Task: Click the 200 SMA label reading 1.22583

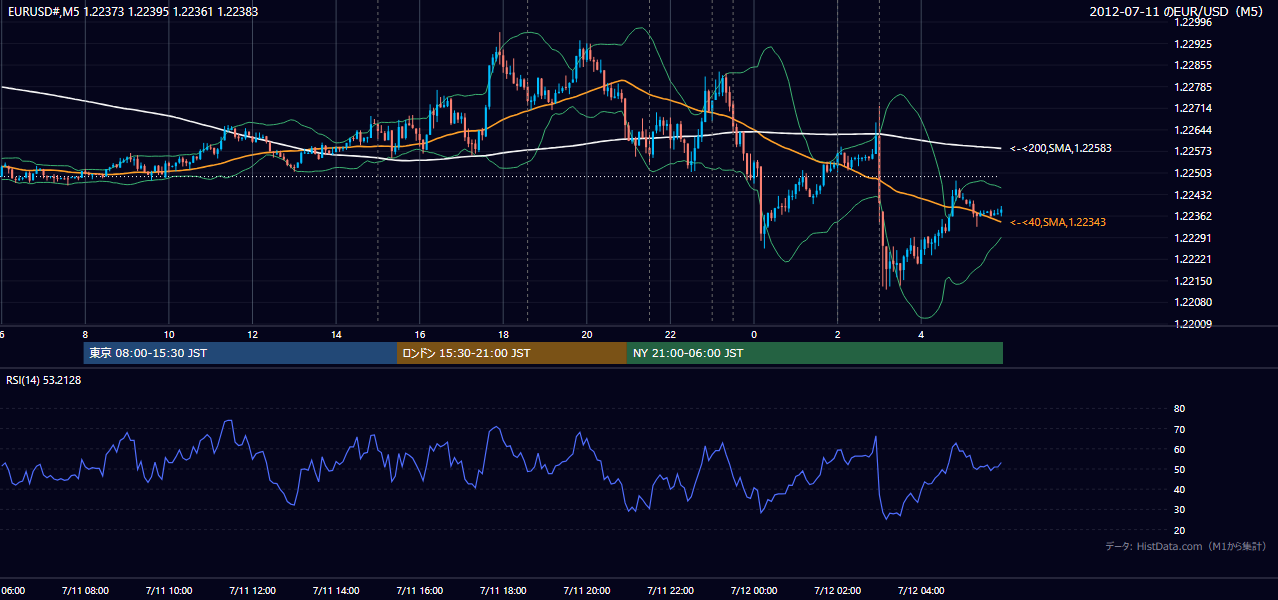Action: [1061, 148]
